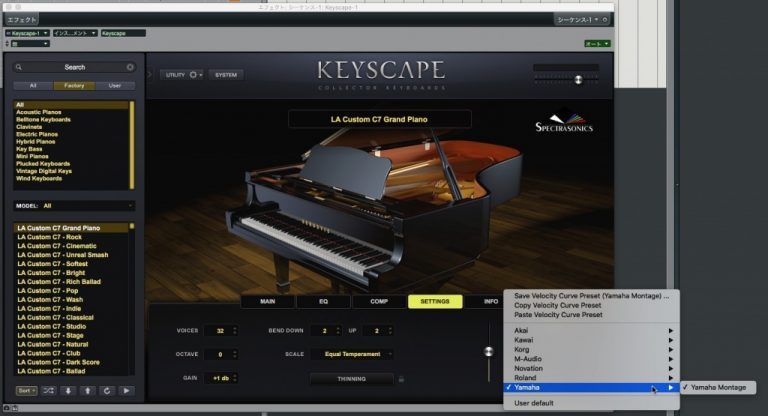768x416 pixels.
Task: Step to the previous patch with the up arrow
Action: tap(88, 391)
